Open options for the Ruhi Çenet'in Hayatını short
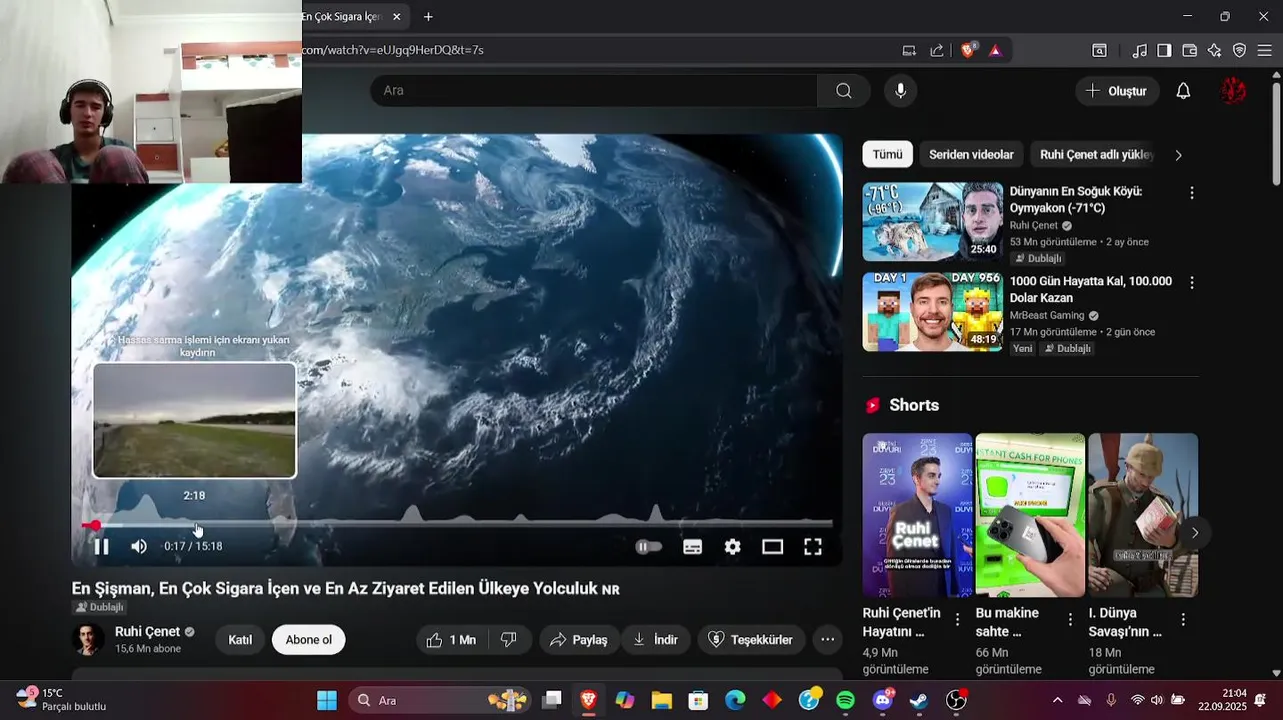Image resolution: width=1283 pixels, height=720 pixels. click(x=957, y=620)
